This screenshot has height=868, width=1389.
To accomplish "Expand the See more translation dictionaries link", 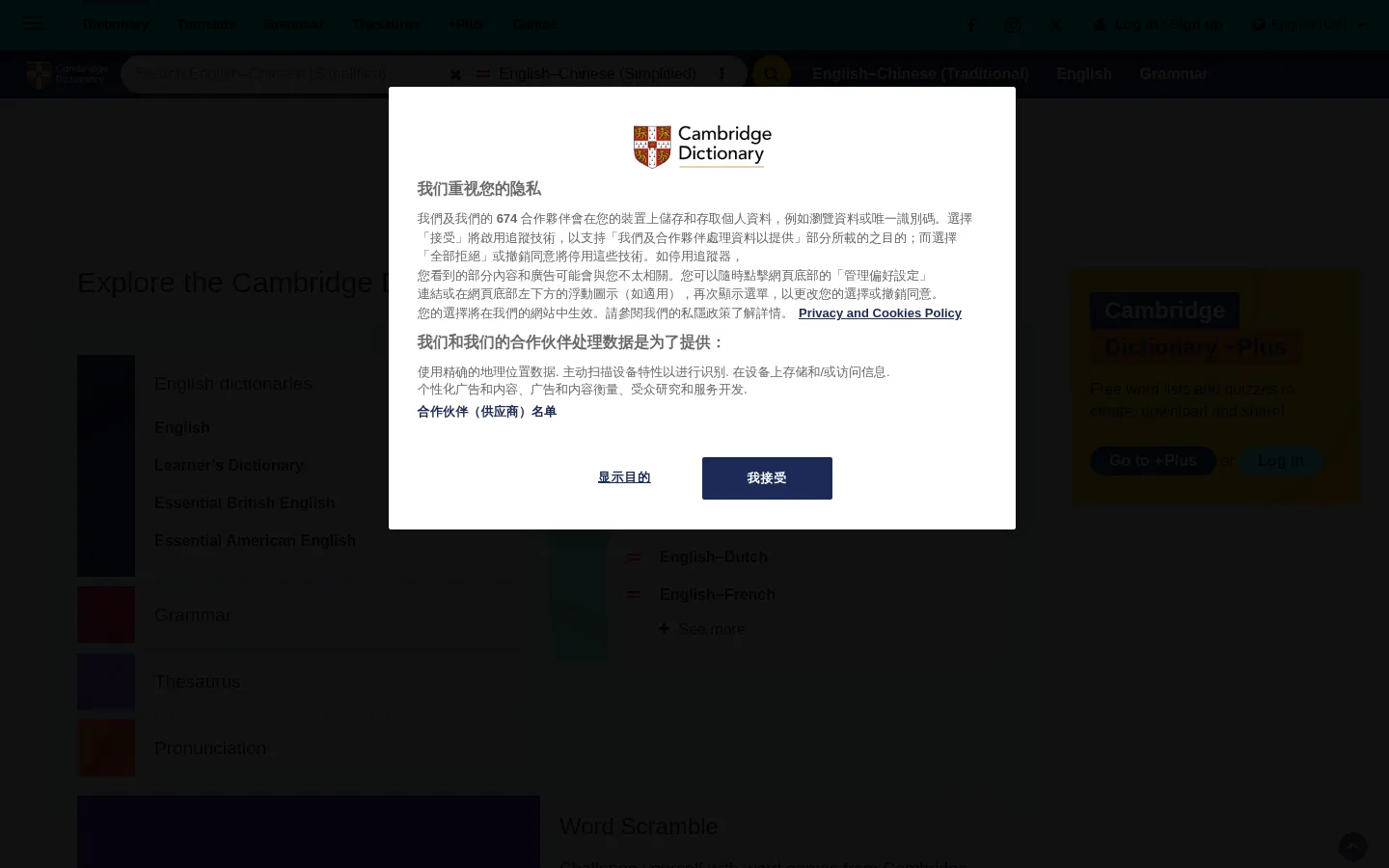I will click(x=712, y=629).
